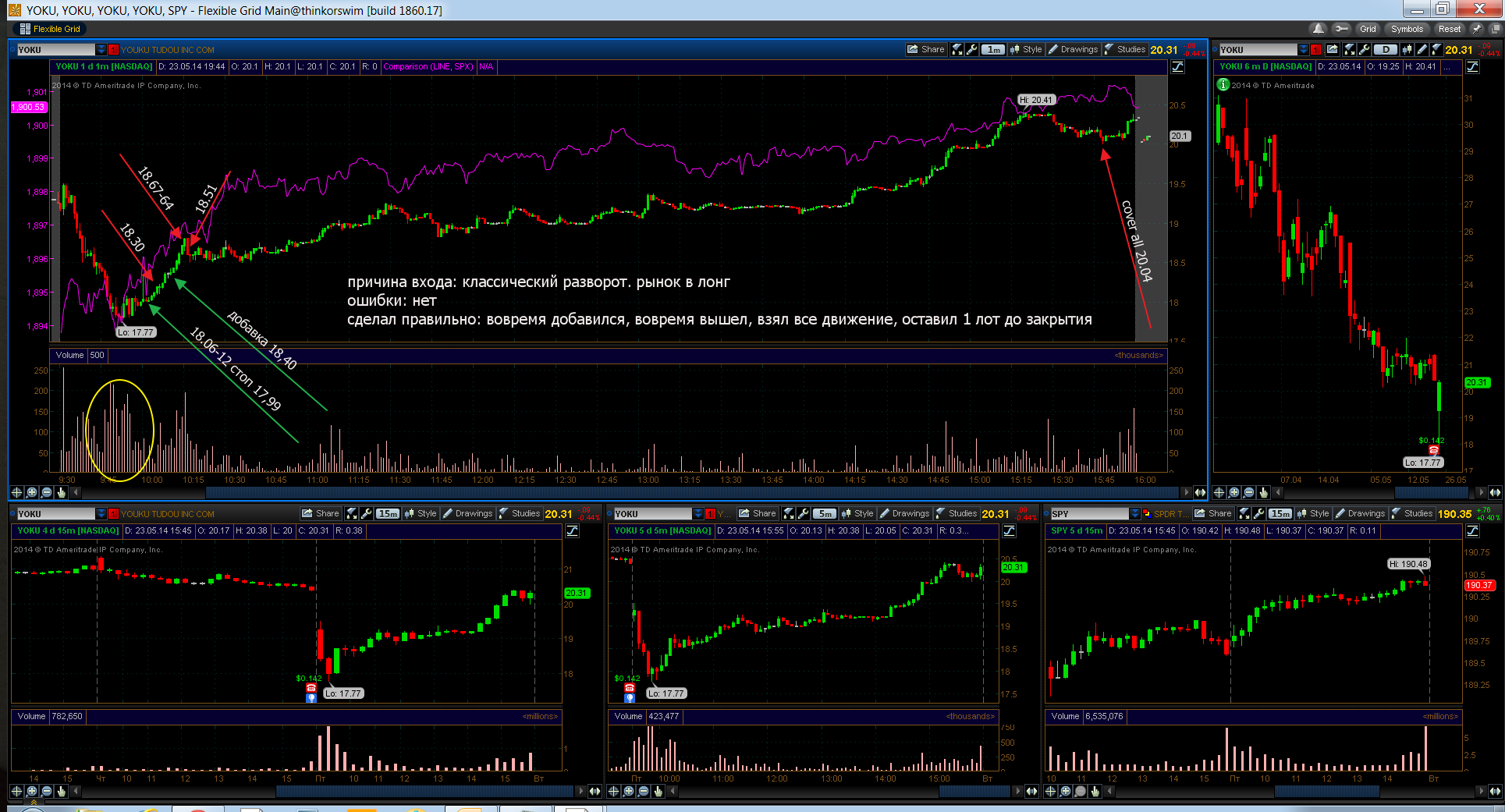Viewport: 1505px width, 812px height.
Task: Zoom in on the main 1m chart
Action: [x=31, y=492]
